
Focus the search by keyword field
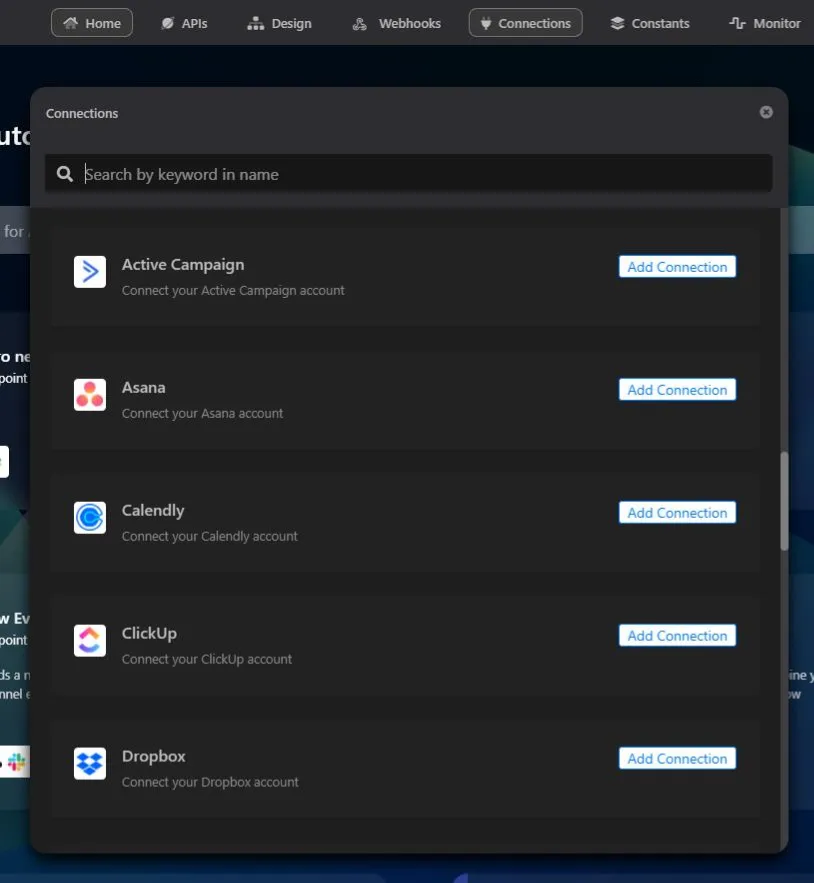tap(408, 174)
